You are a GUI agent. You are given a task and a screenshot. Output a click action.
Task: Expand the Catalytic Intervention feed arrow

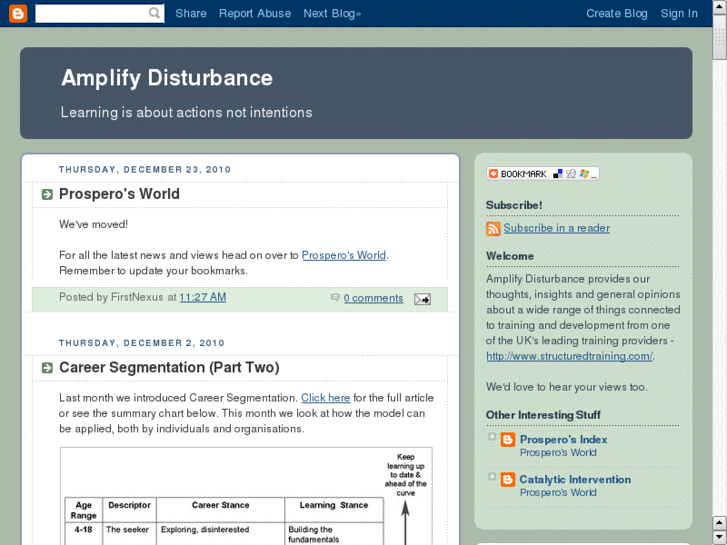click(x=492, y=476)
